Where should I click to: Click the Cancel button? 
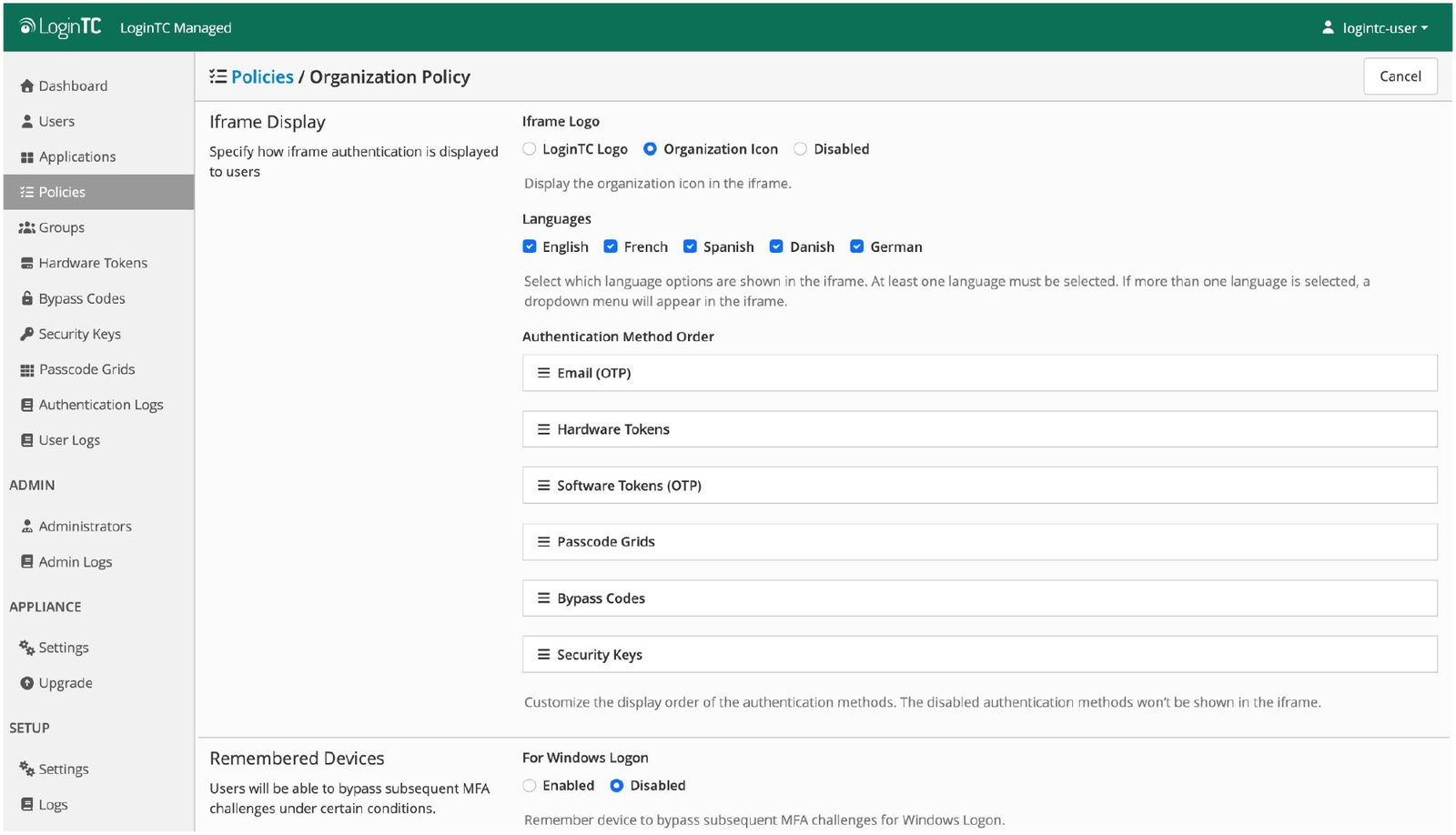pyautogui.click(x=1400, y=76)
